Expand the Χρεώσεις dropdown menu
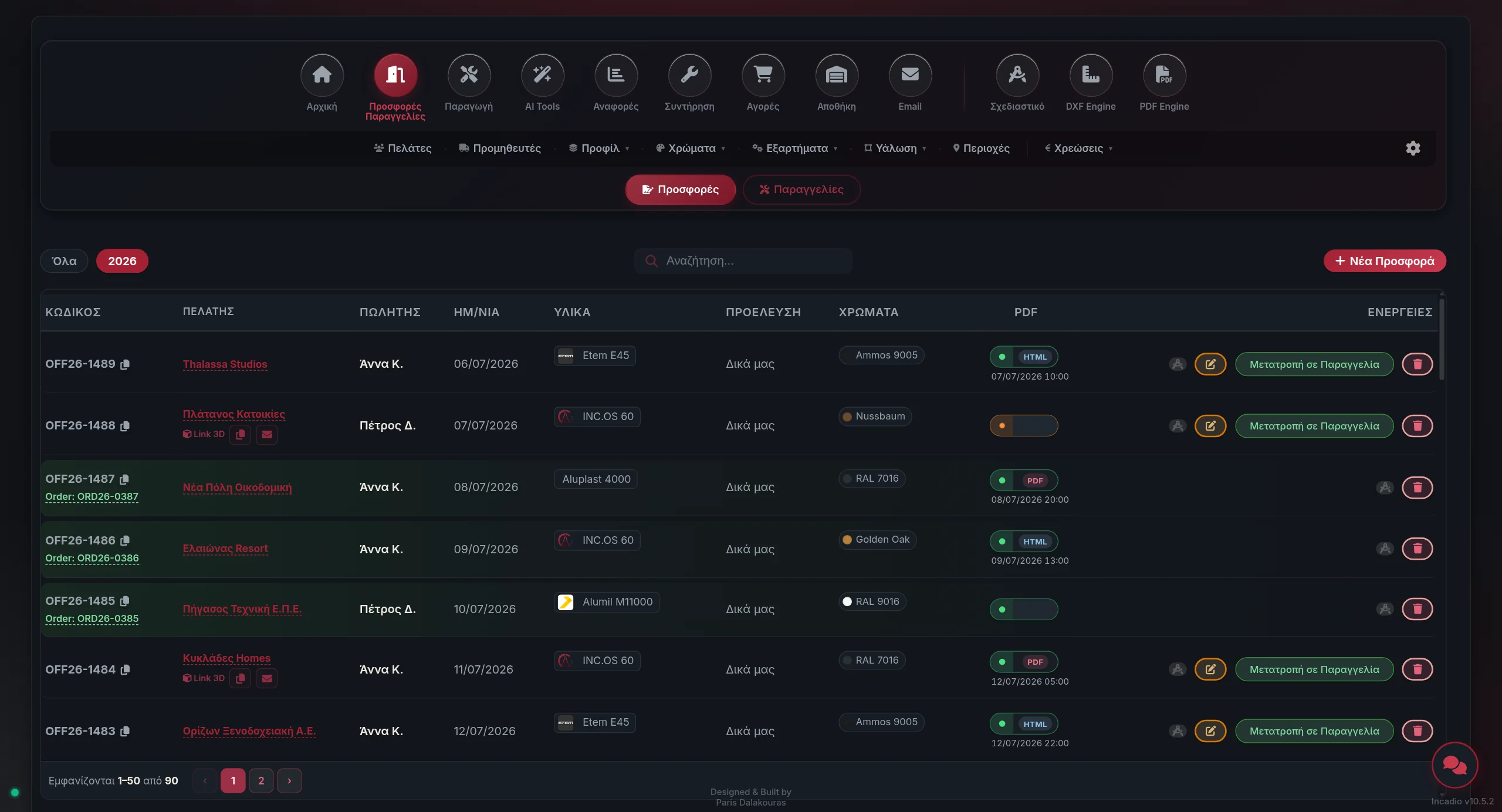Screen dimensions: 1502x812 tap(1078, 148)
